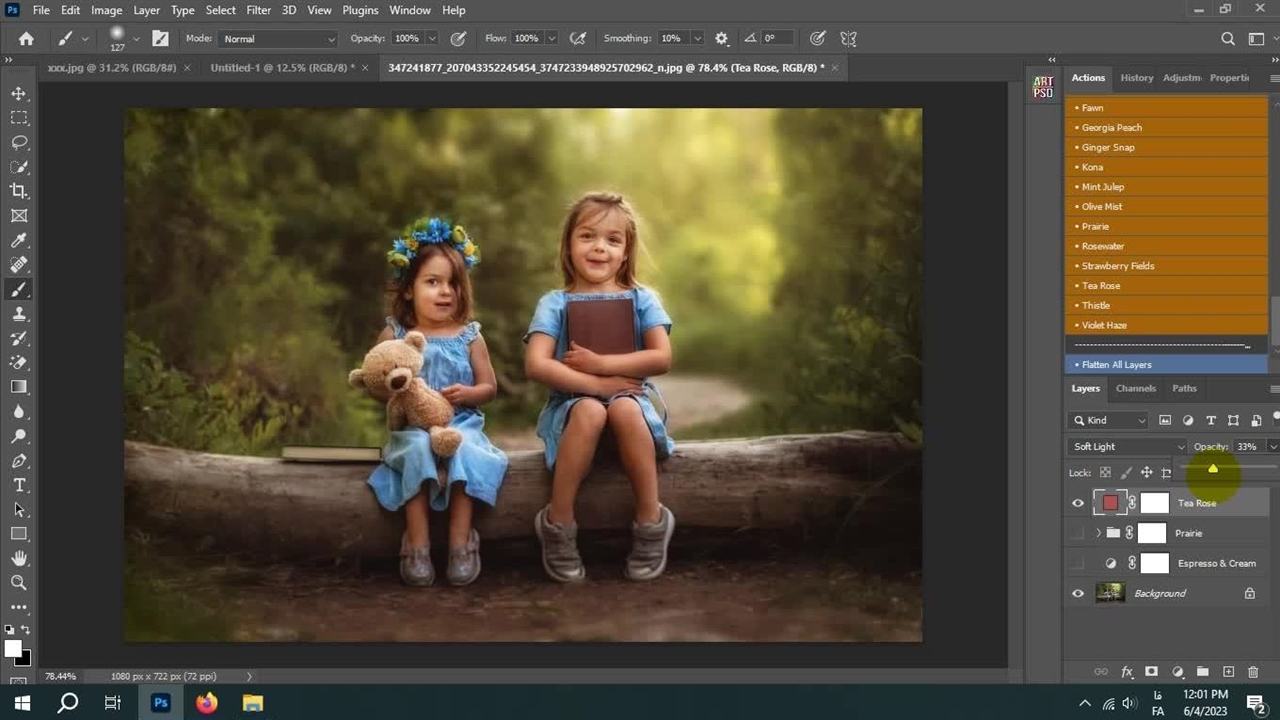The width and height of the screenshot is (1280, 720).
Task: Select the Crop tool
Action: click(19, 191)
